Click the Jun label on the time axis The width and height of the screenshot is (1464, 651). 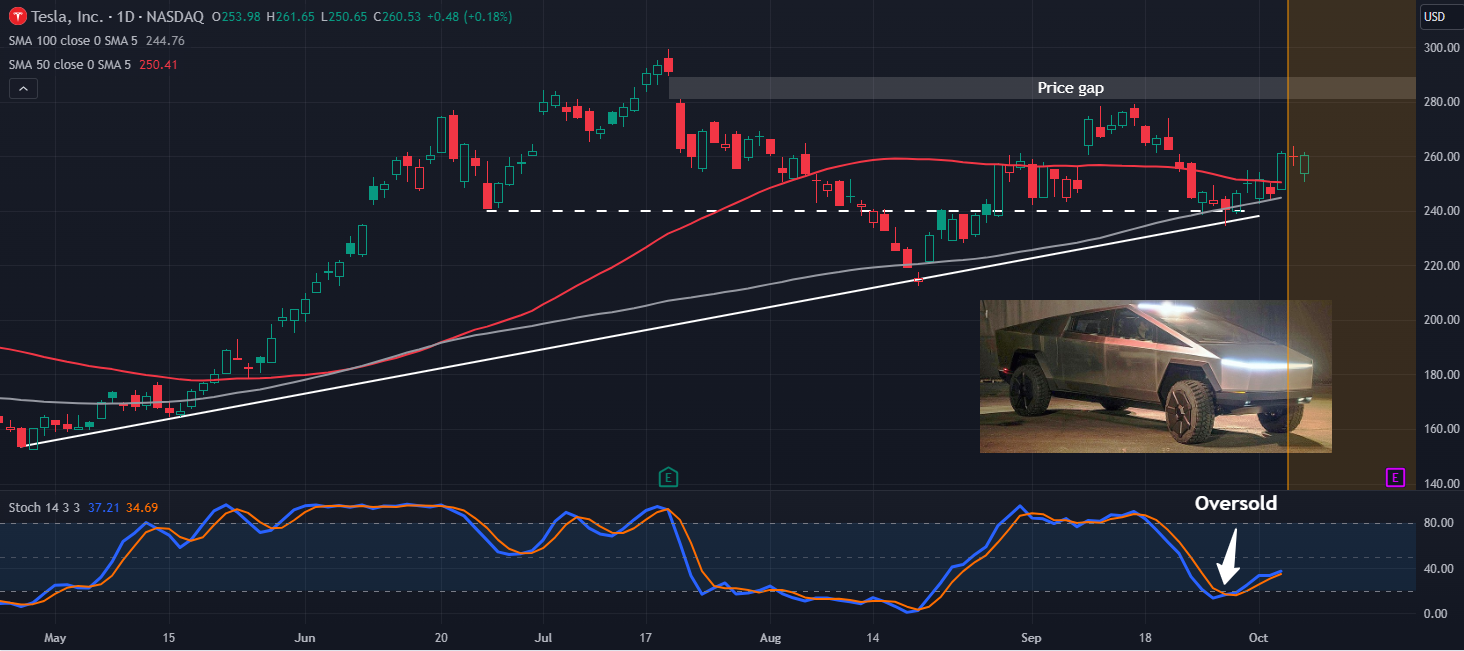306,636
